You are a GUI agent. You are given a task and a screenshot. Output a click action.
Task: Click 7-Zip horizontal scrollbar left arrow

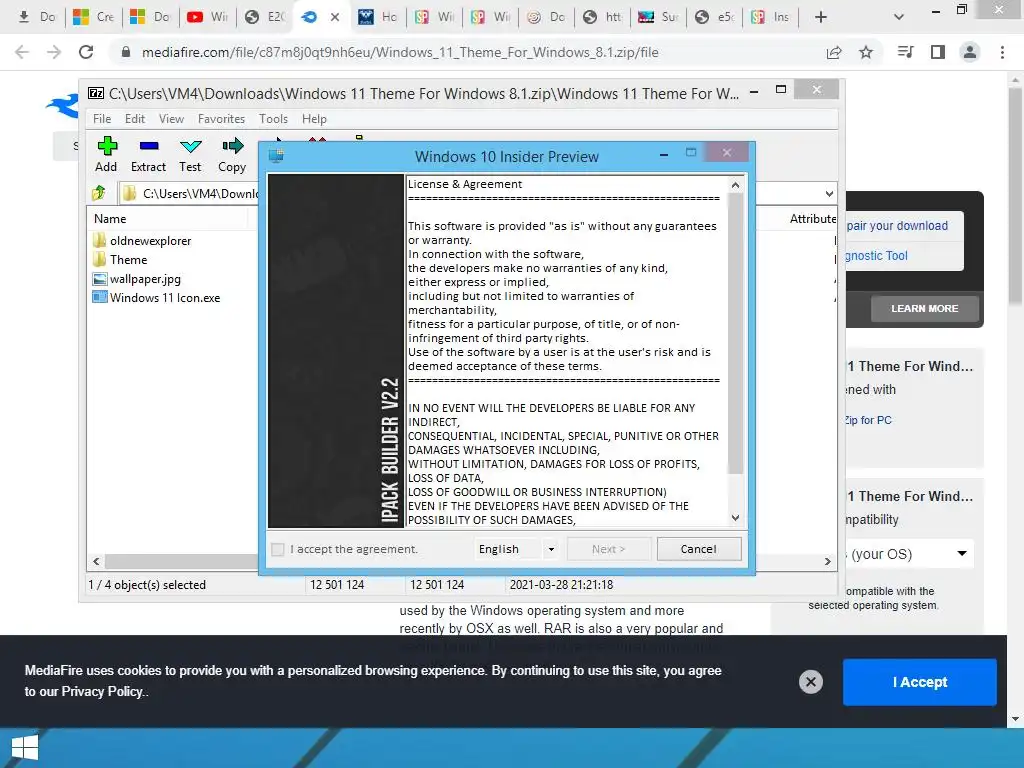tap(96, 561)
